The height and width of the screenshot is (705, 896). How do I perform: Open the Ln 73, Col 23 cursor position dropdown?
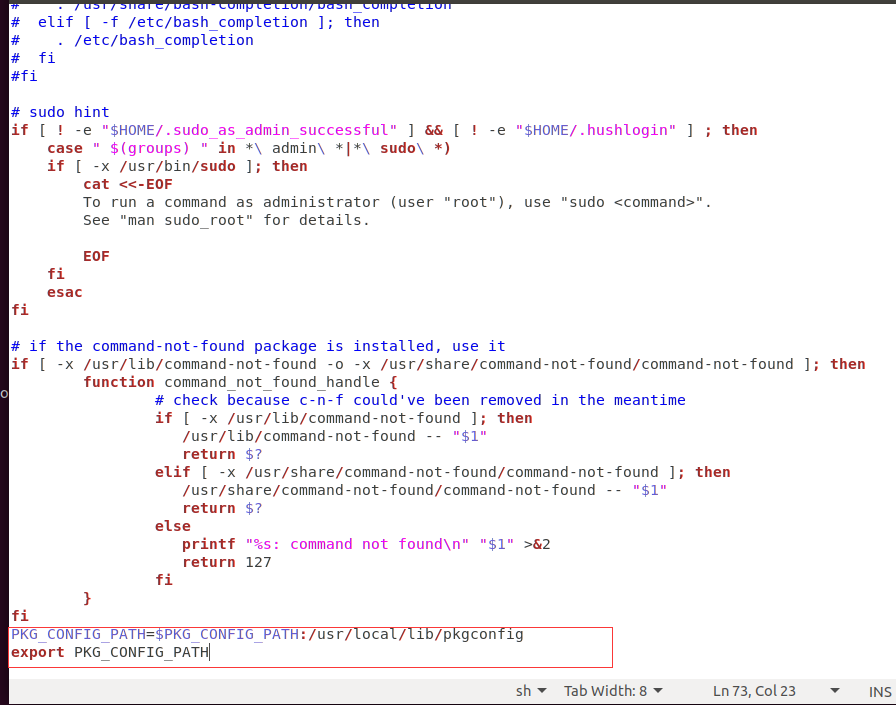[x=776, y=691]
